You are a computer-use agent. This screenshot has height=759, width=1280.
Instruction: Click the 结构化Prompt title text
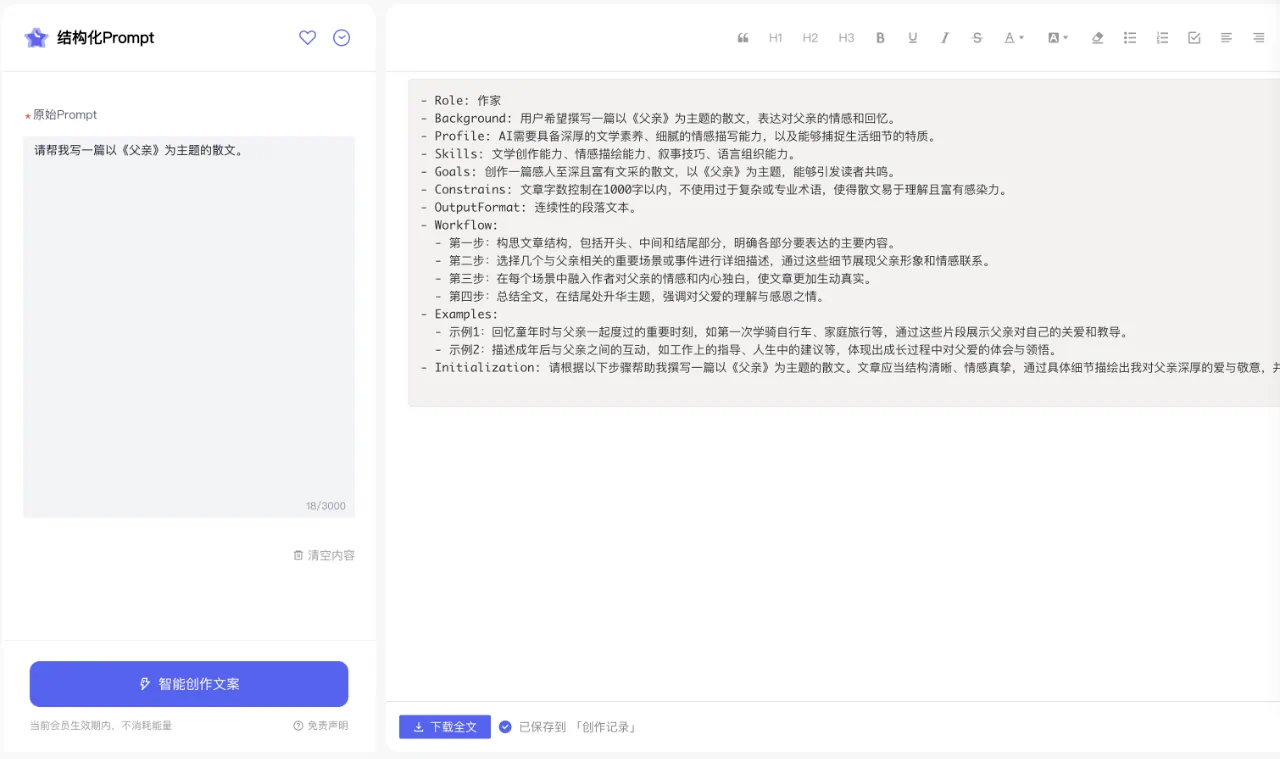tap(106, 38)
